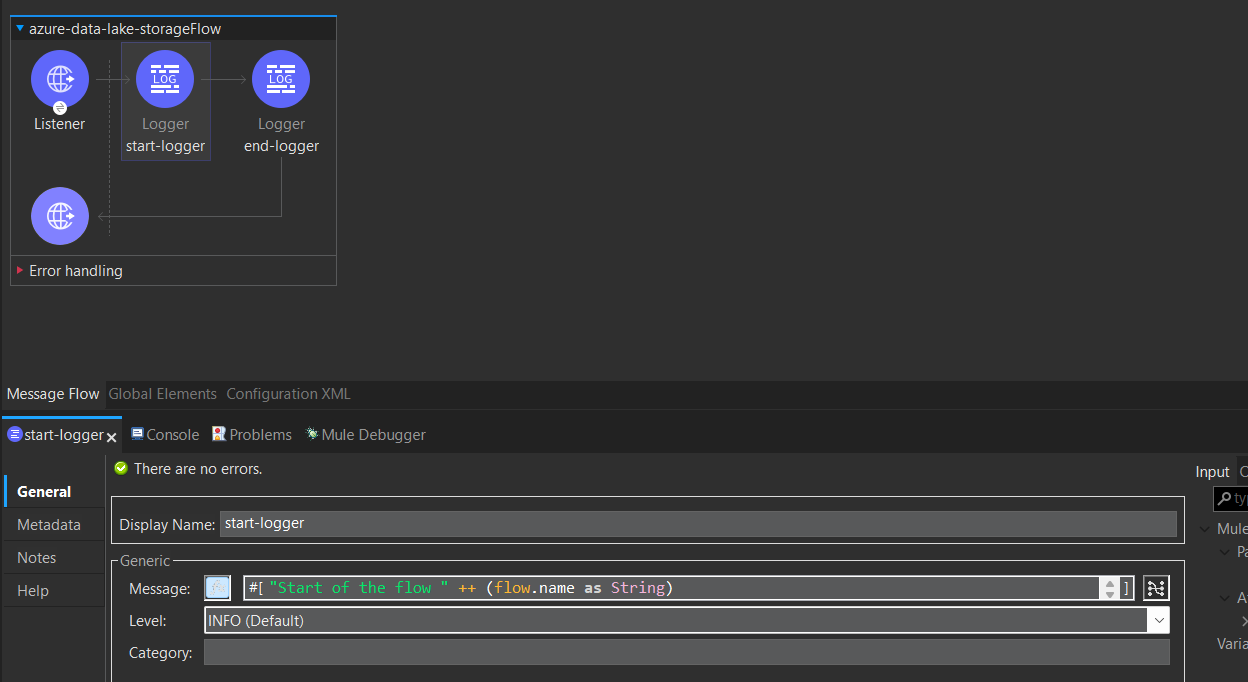Collapse the azure-data-lake-storageFlow flow

(20, 29)
